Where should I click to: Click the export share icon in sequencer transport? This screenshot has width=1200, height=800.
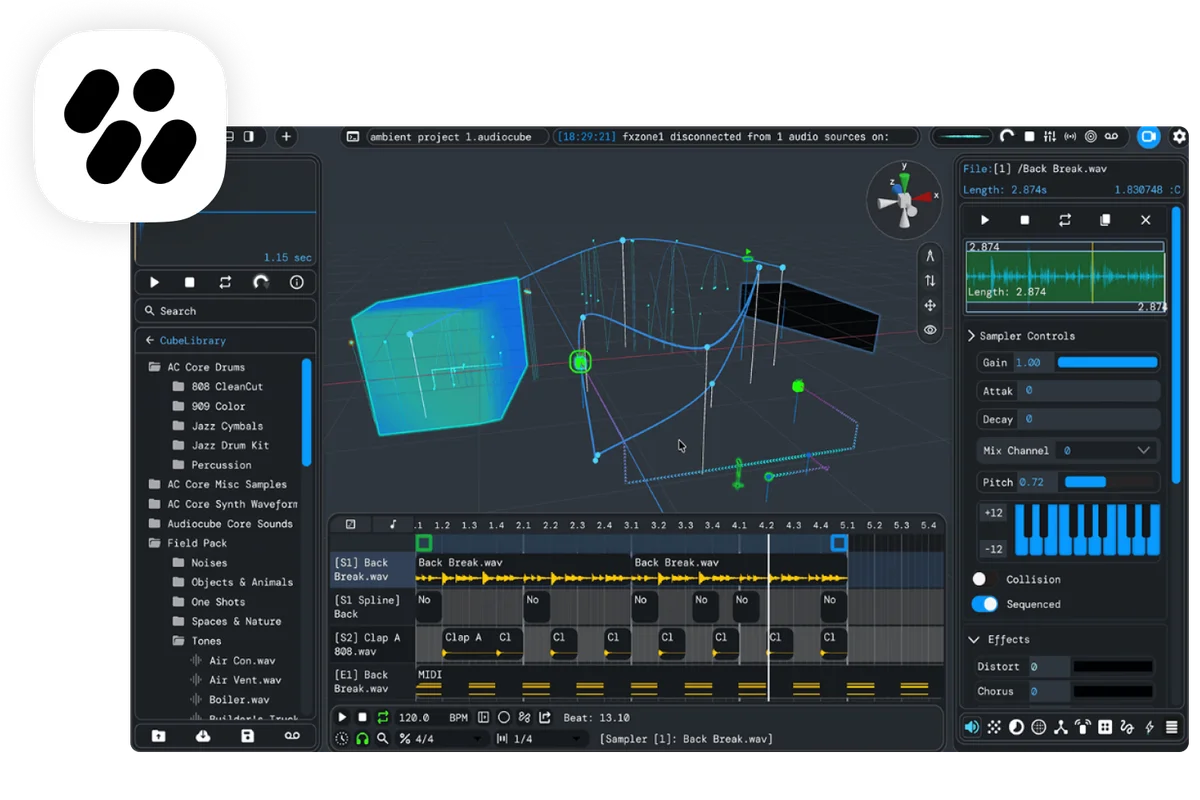tap(545, 717)
